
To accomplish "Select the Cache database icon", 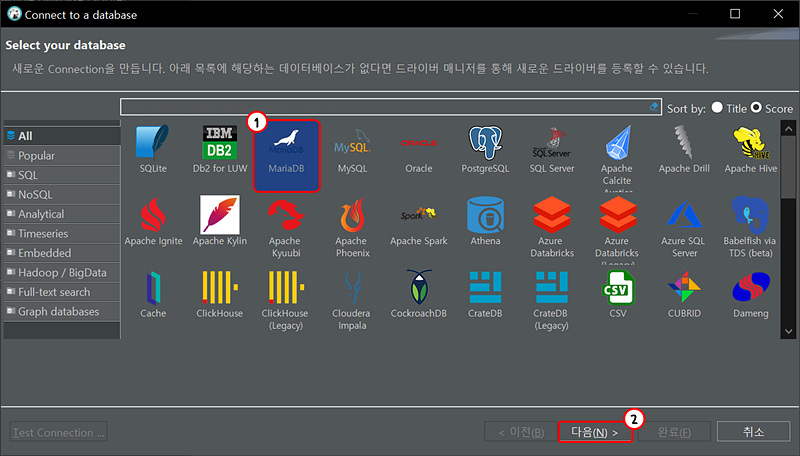I will pyautogui.click(x=153, y=294).
